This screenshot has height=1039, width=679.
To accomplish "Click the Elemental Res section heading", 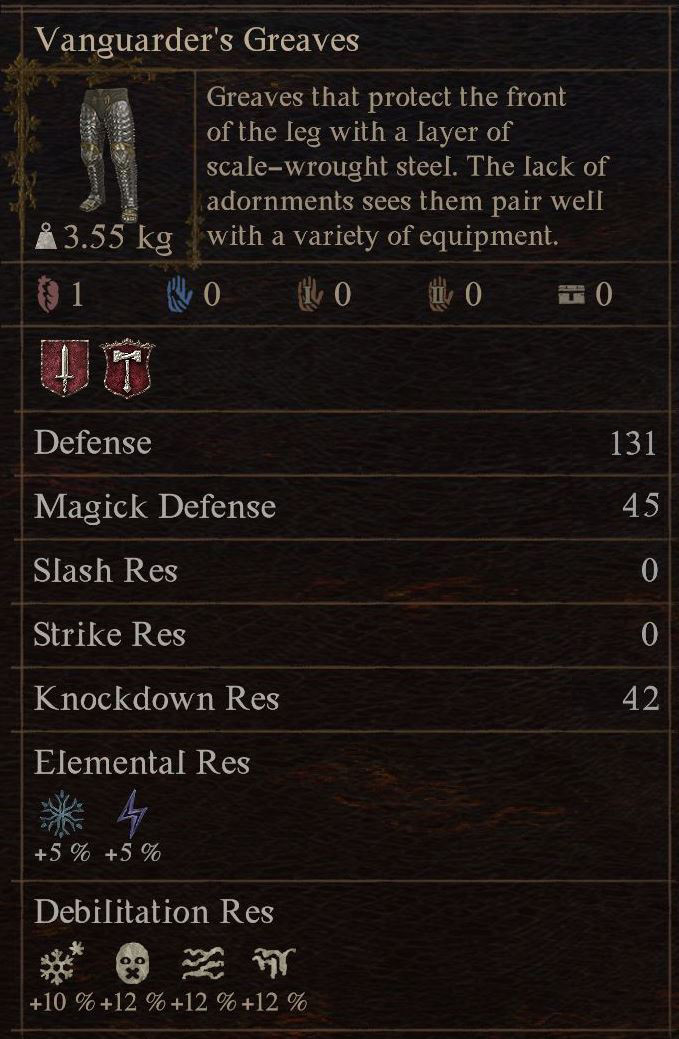I will coord(142,763).
